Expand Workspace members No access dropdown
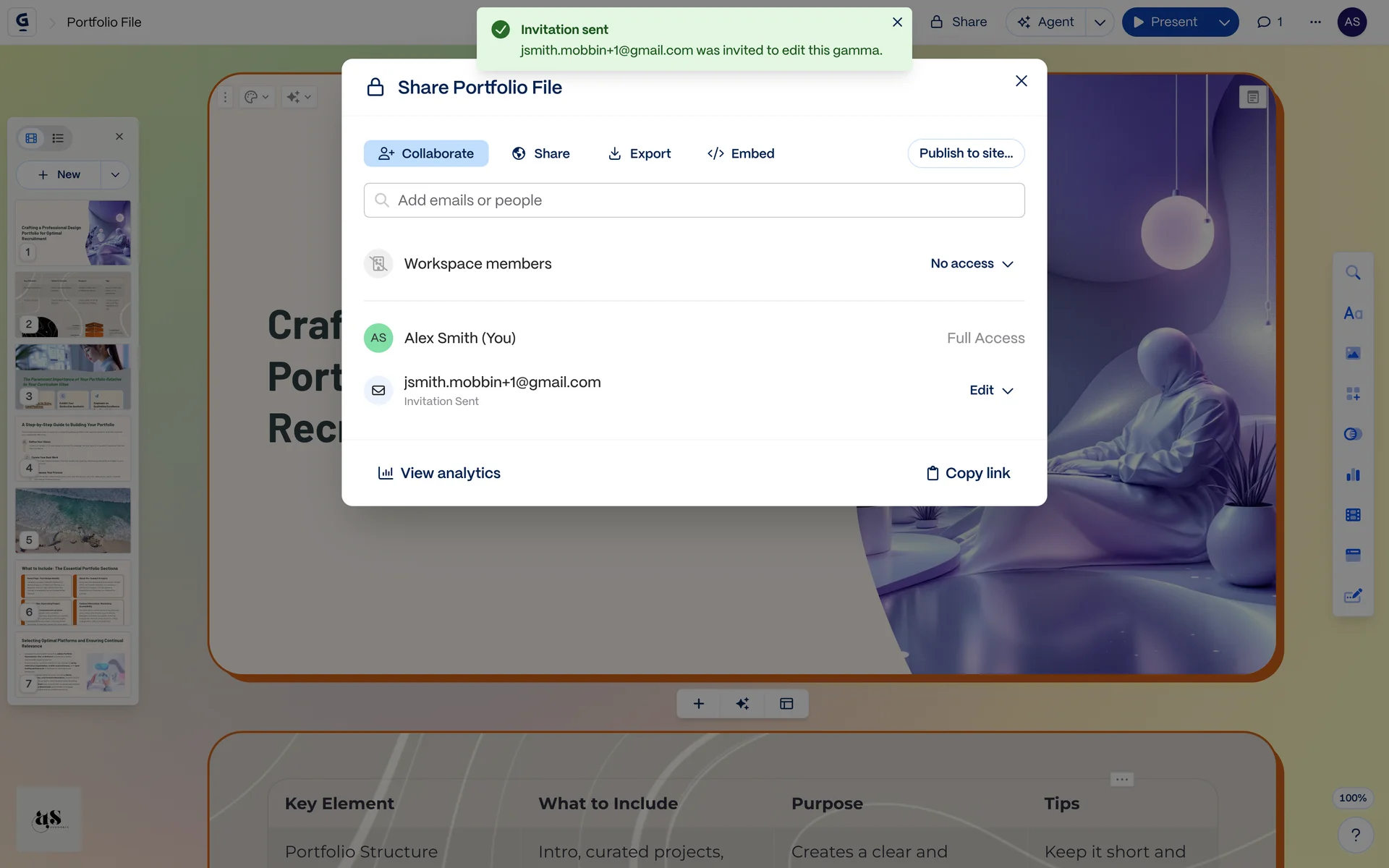This screenshot has width=1389, height=868. coord(972,264)
